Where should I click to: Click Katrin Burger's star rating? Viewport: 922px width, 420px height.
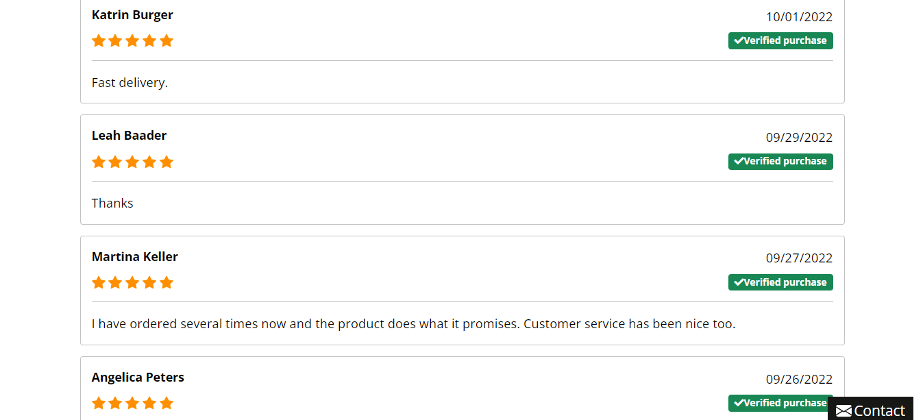click(132, 41)
